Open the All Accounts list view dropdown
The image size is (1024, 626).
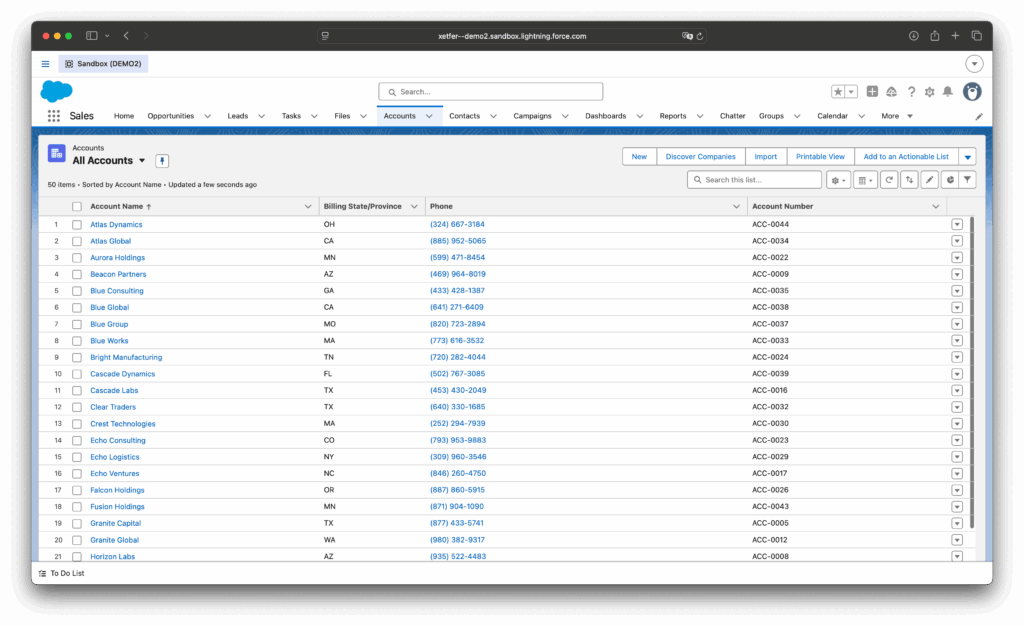[x=142, y=161]
